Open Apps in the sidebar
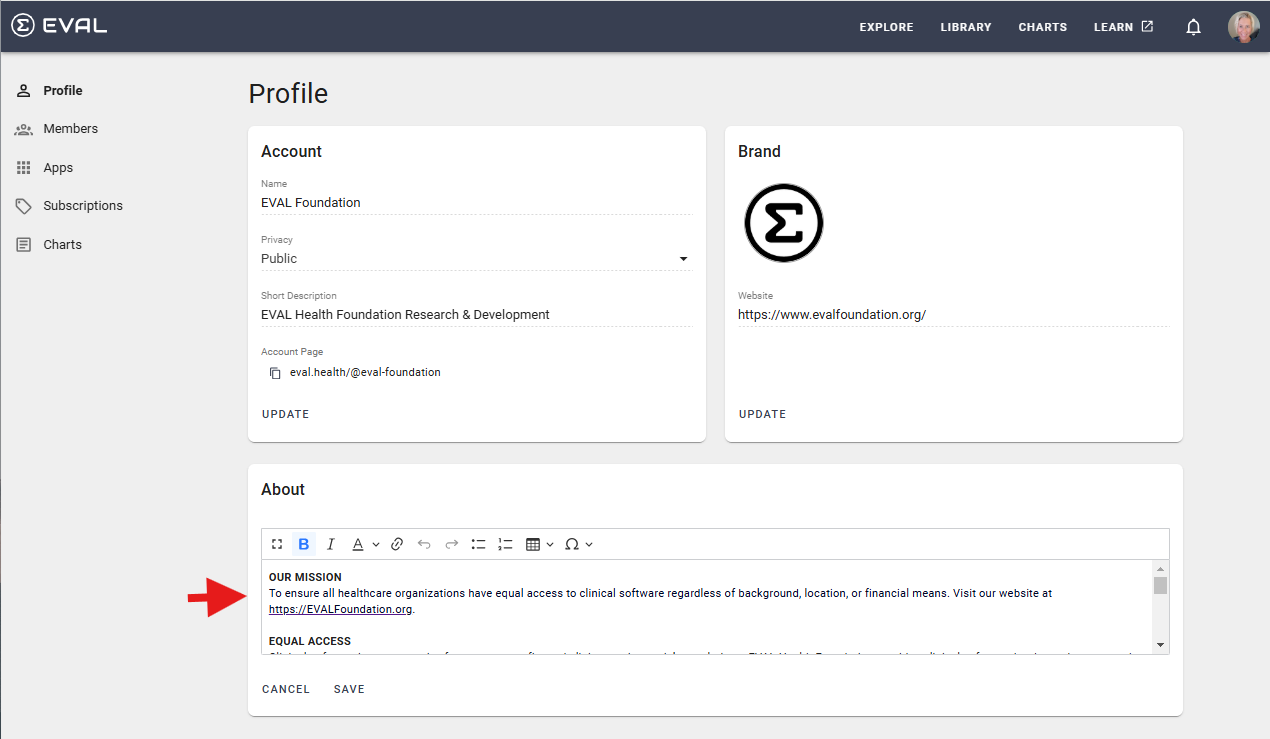 pyautogui.click(x=58, y=168)
